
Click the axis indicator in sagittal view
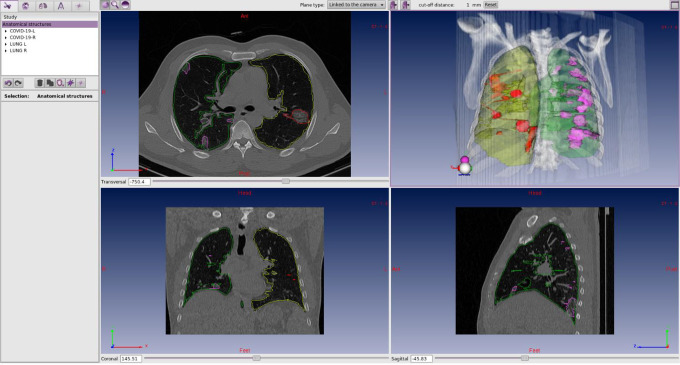[652, 339]
